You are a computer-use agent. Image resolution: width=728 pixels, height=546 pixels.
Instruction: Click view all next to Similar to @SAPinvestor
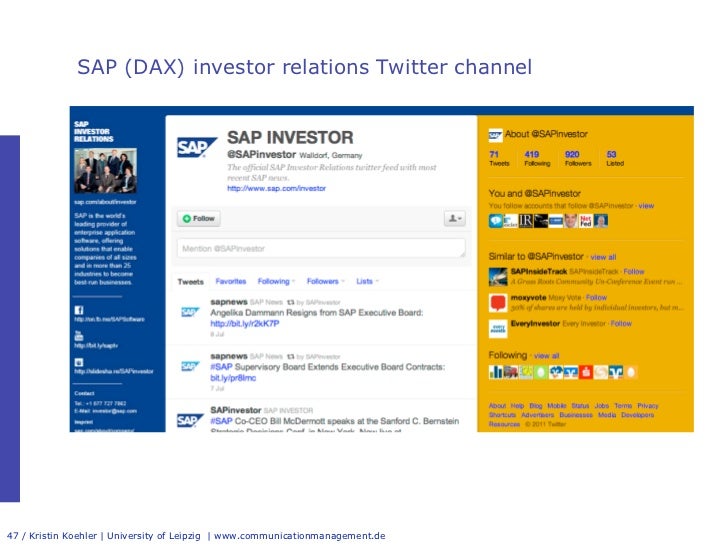click(603, 257)
